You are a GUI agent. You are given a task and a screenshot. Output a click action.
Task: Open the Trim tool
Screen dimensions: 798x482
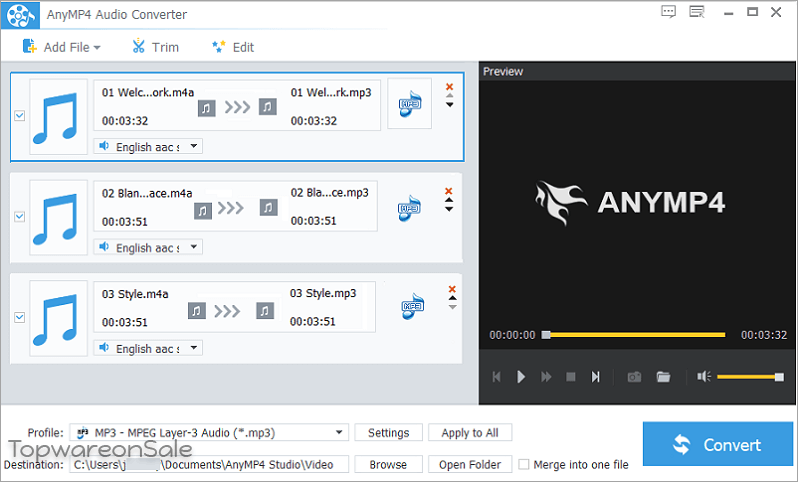(x=155, y=47)
